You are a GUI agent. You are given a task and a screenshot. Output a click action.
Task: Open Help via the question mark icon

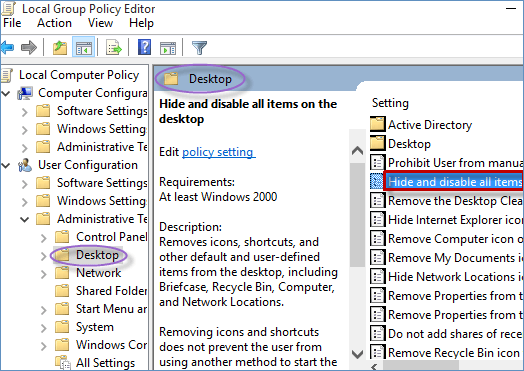(144, 47)
